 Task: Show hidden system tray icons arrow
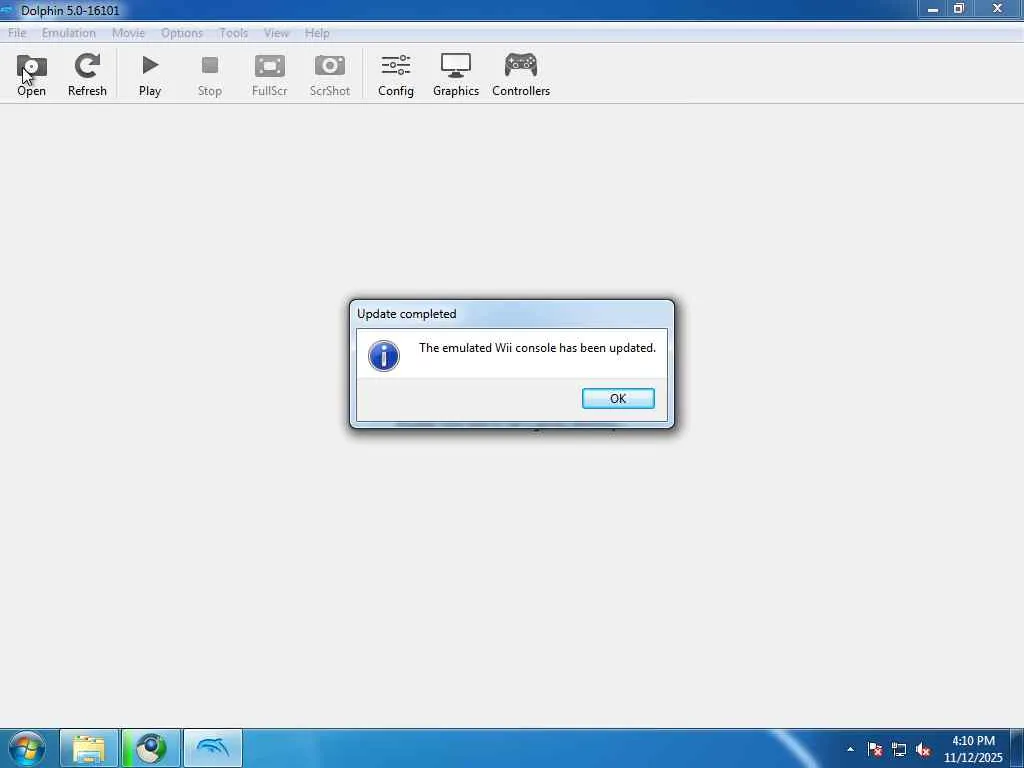click(x=850, y=749)
